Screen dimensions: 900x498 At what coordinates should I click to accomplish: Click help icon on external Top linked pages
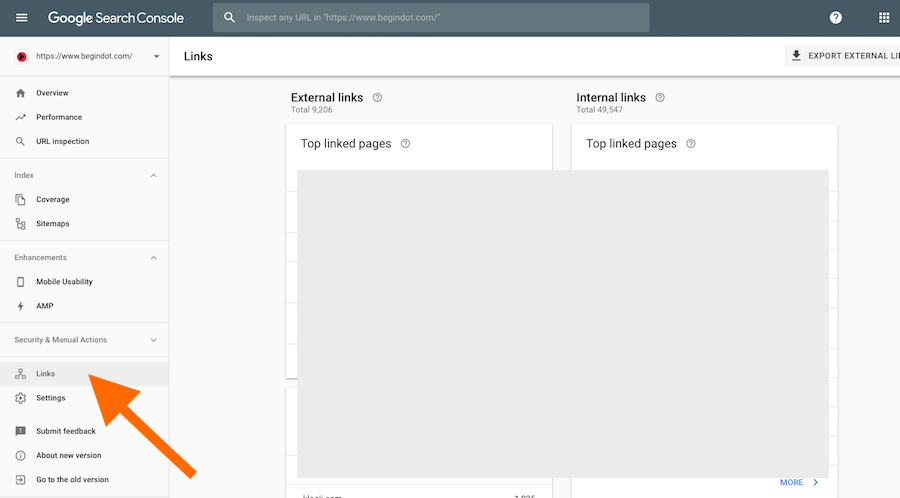click(405, 143)
